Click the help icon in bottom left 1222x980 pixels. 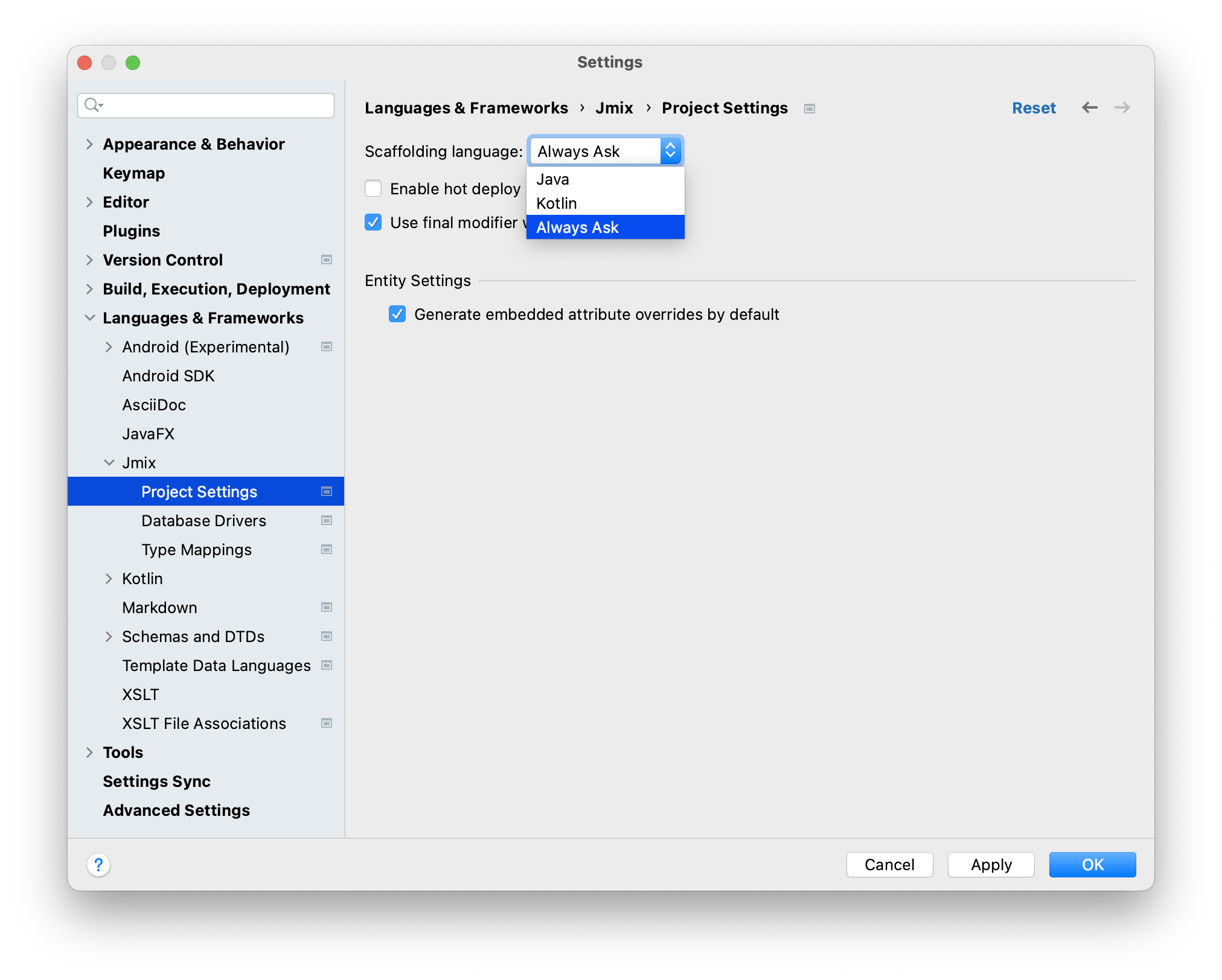pyautogui.click(x=98, y=864)
